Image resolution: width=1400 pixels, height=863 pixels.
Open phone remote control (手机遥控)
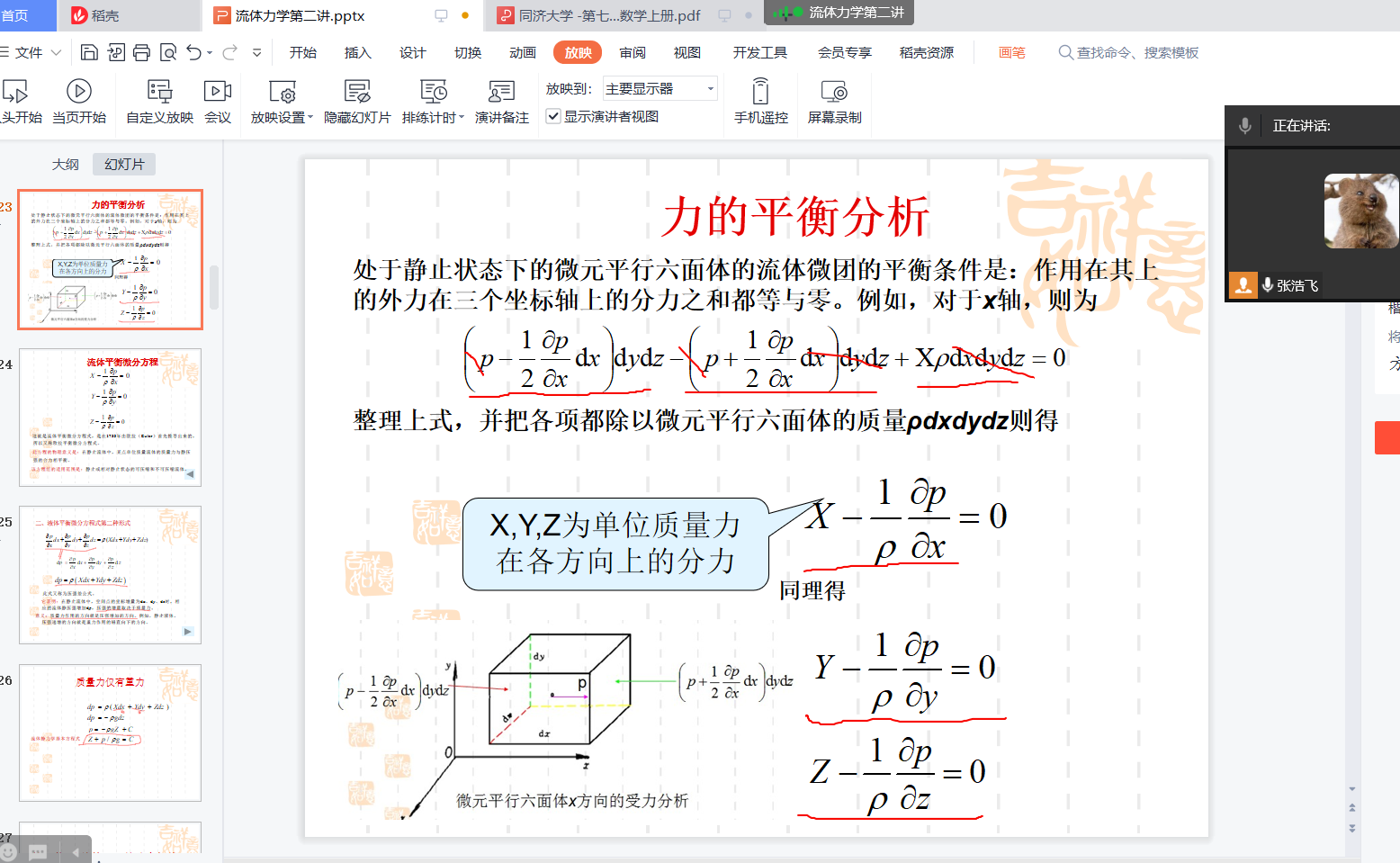[760, 100]
